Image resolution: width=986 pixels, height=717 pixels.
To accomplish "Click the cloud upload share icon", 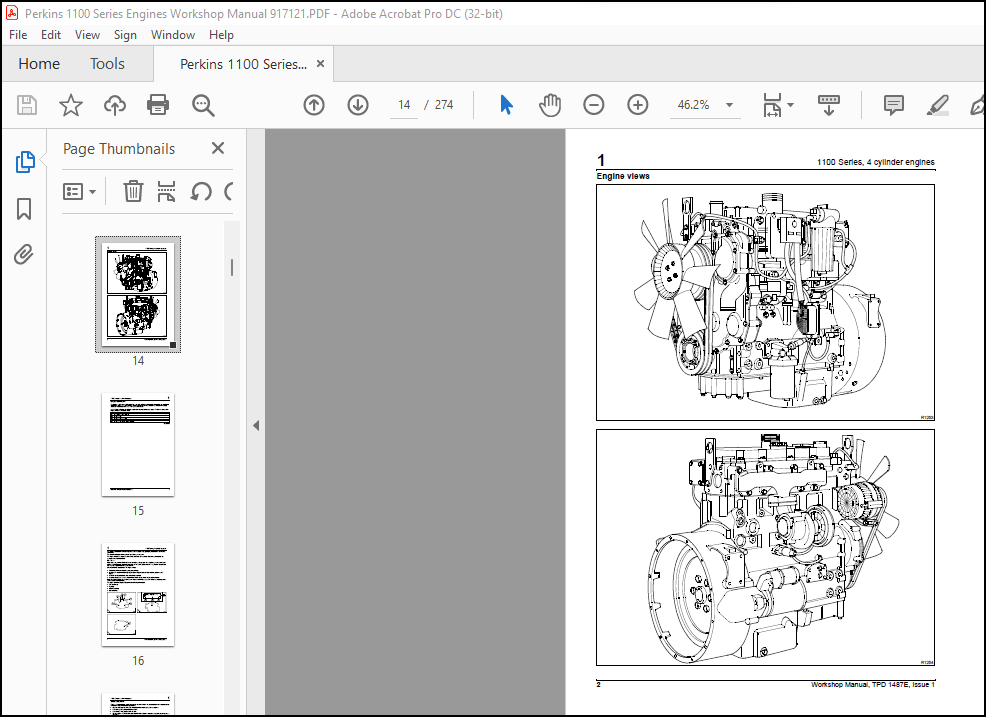I will click(x=114, y=105).
